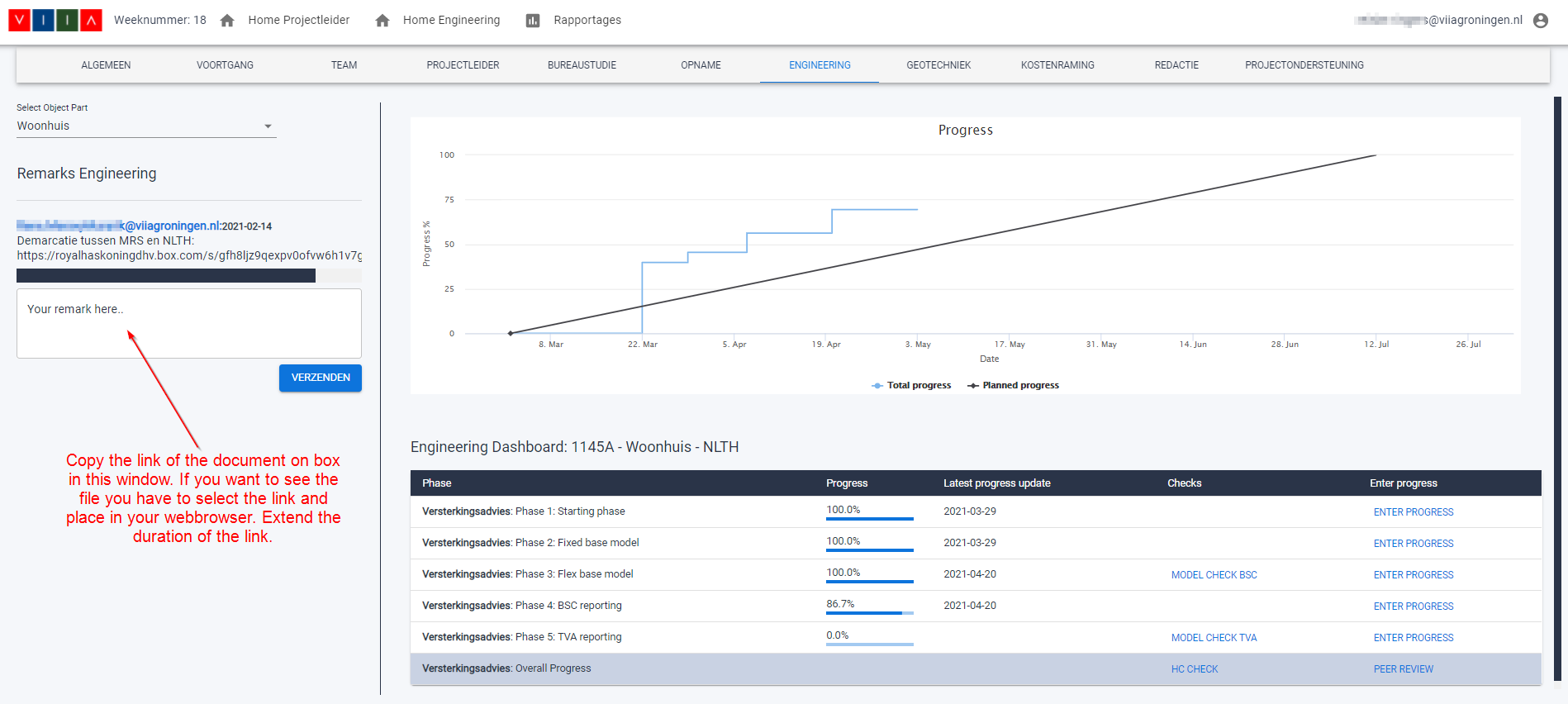
Task: Click the royalhaskoningdhv box link text
Action: pos(189,255)
